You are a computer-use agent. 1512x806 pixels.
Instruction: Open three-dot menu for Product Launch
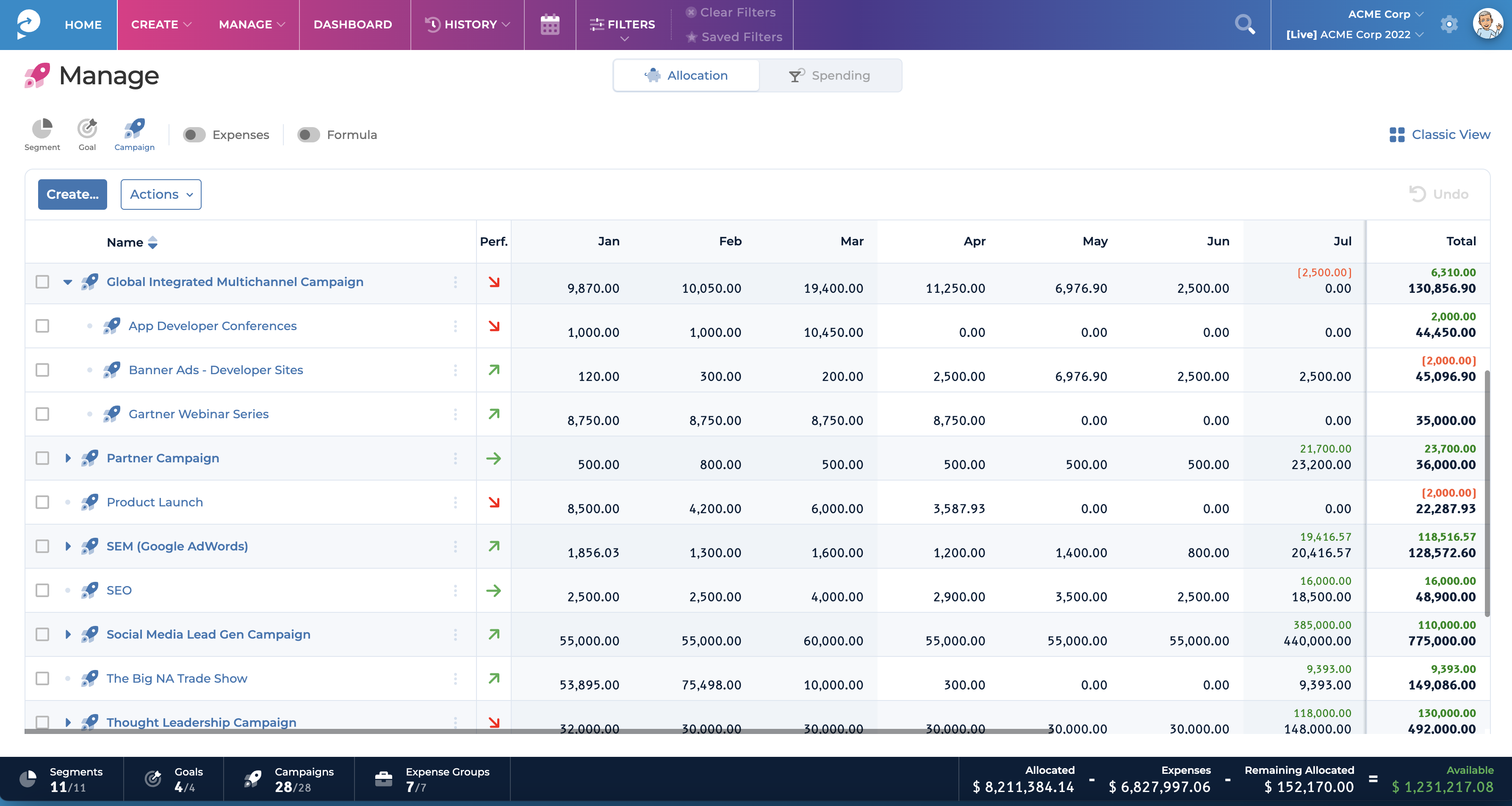coord(455,502)
